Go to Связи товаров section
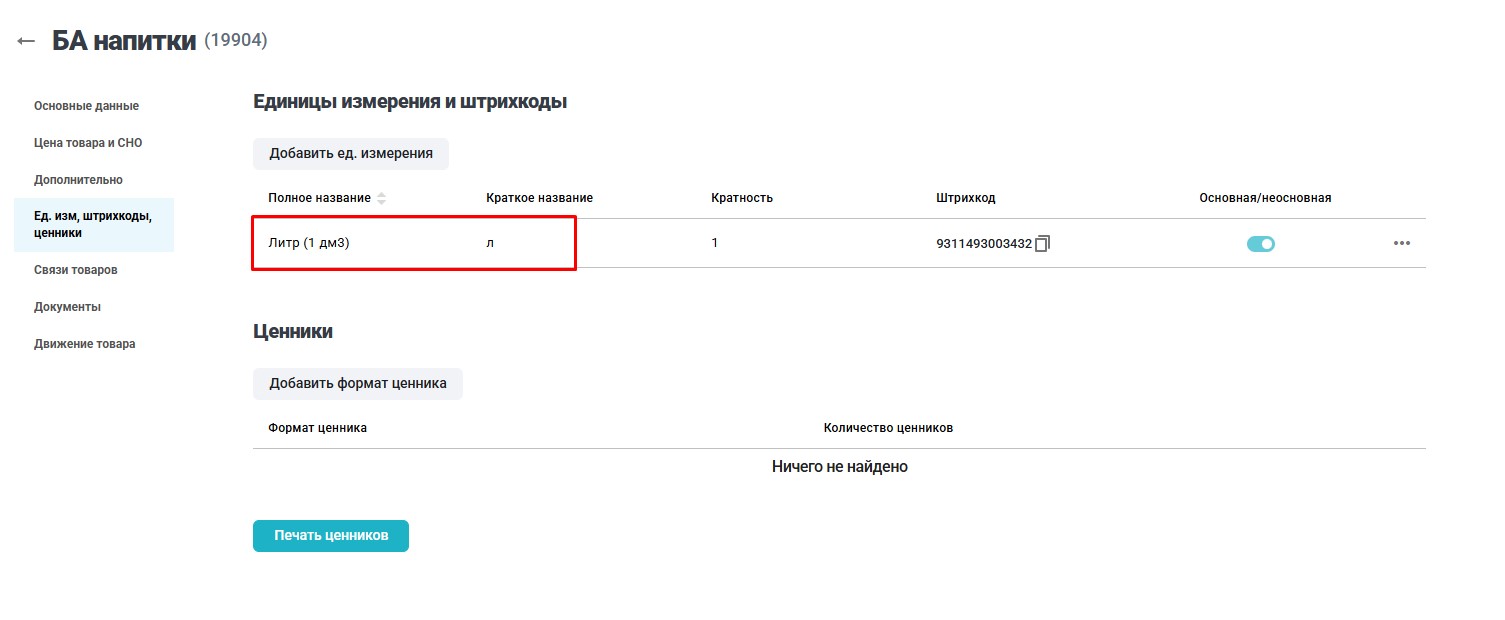Screen dimensions: 1505x620 point(76,269)
